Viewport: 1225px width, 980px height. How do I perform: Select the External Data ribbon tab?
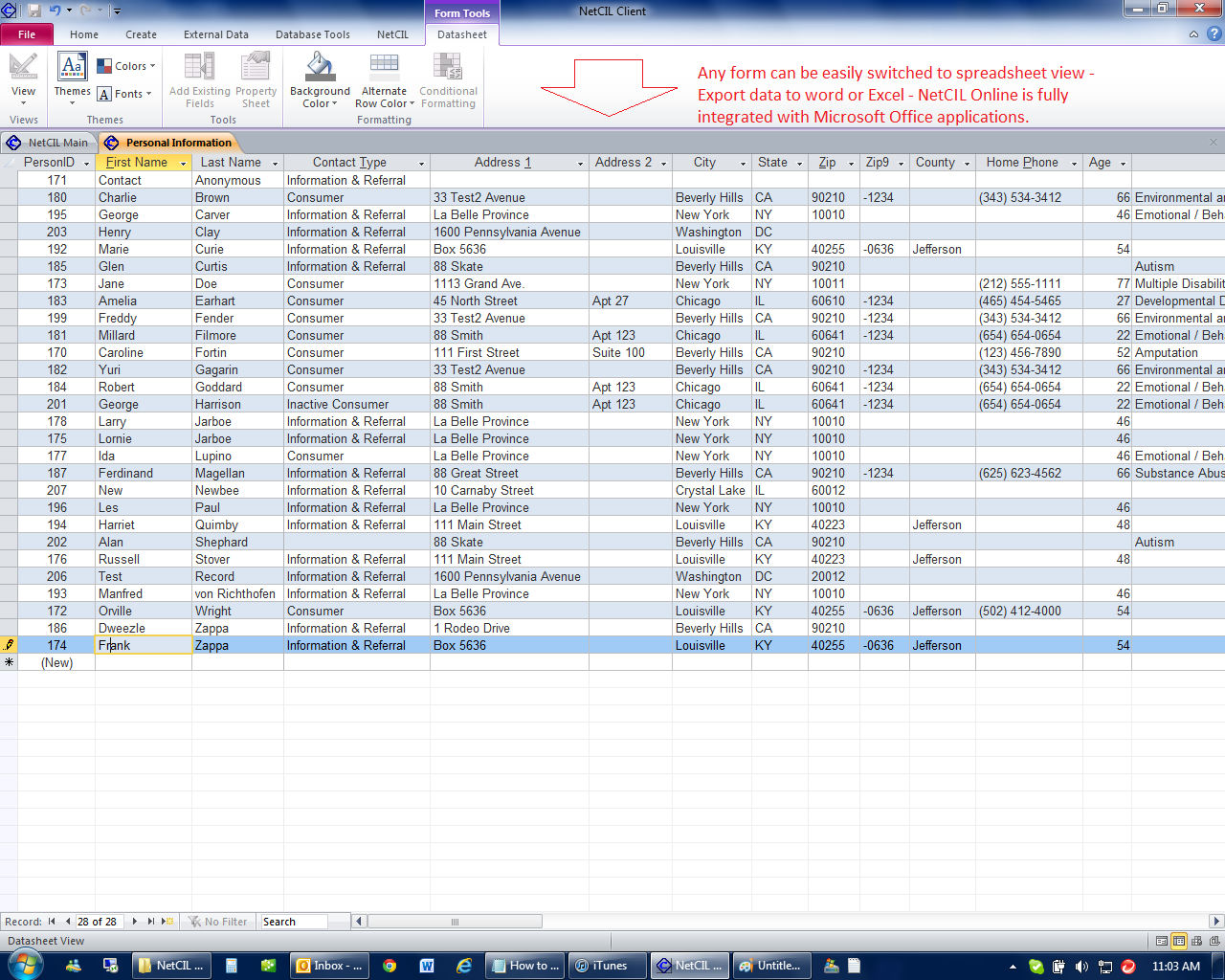216,34
